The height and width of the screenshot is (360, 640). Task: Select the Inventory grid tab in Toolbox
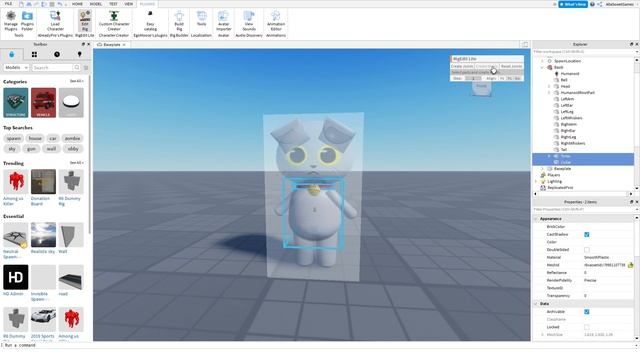pos(34,54)
